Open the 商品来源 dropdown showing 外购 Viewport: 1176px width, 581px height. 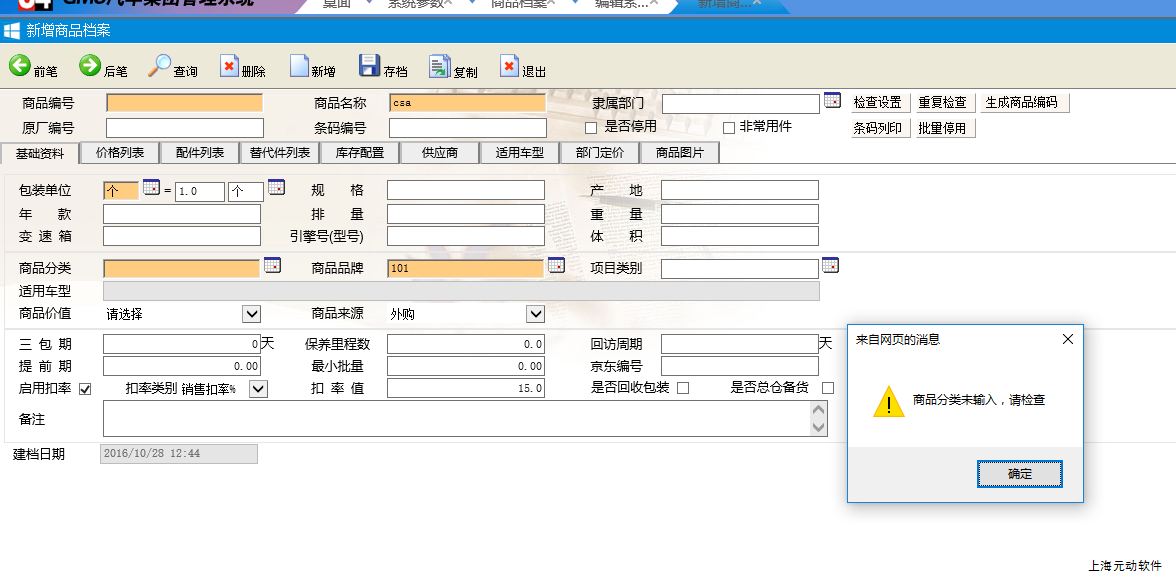click(x=536, y=314)
